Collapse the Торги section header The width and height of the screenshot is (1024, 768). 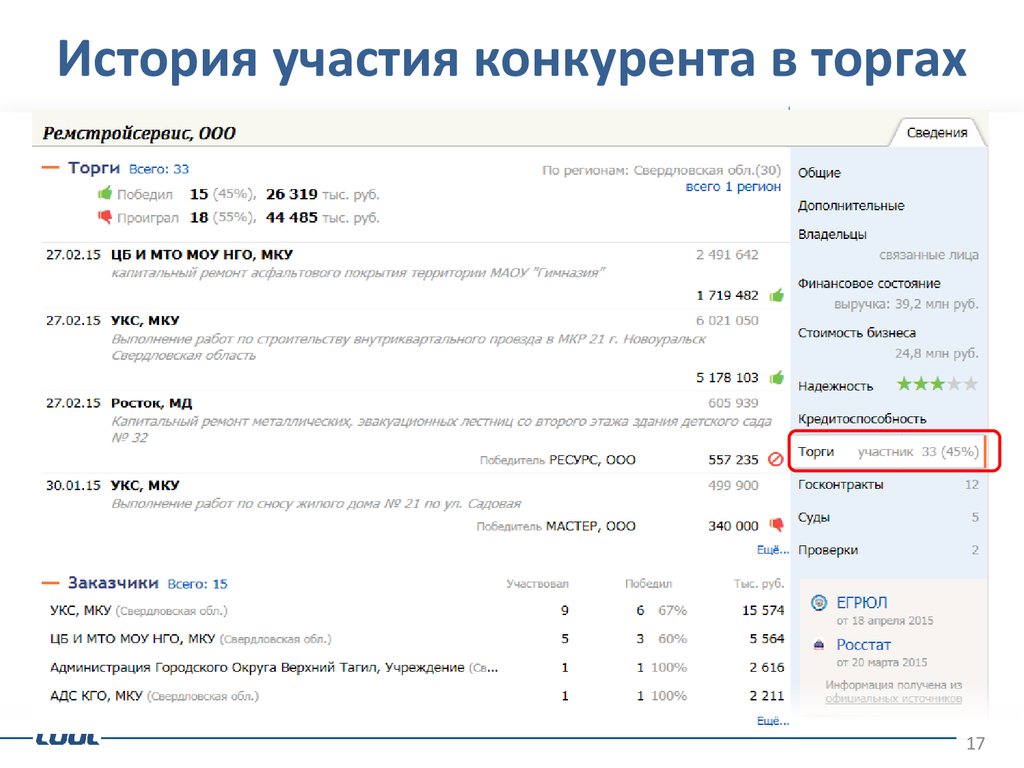coord(50,169)
